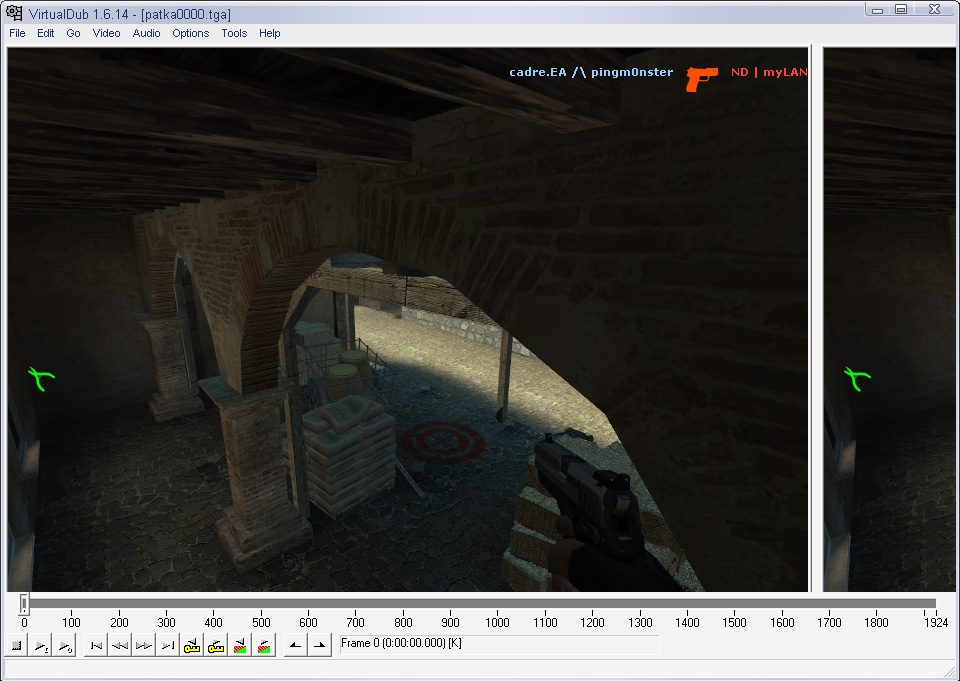Click the timeline label 1800

[876, 623]
